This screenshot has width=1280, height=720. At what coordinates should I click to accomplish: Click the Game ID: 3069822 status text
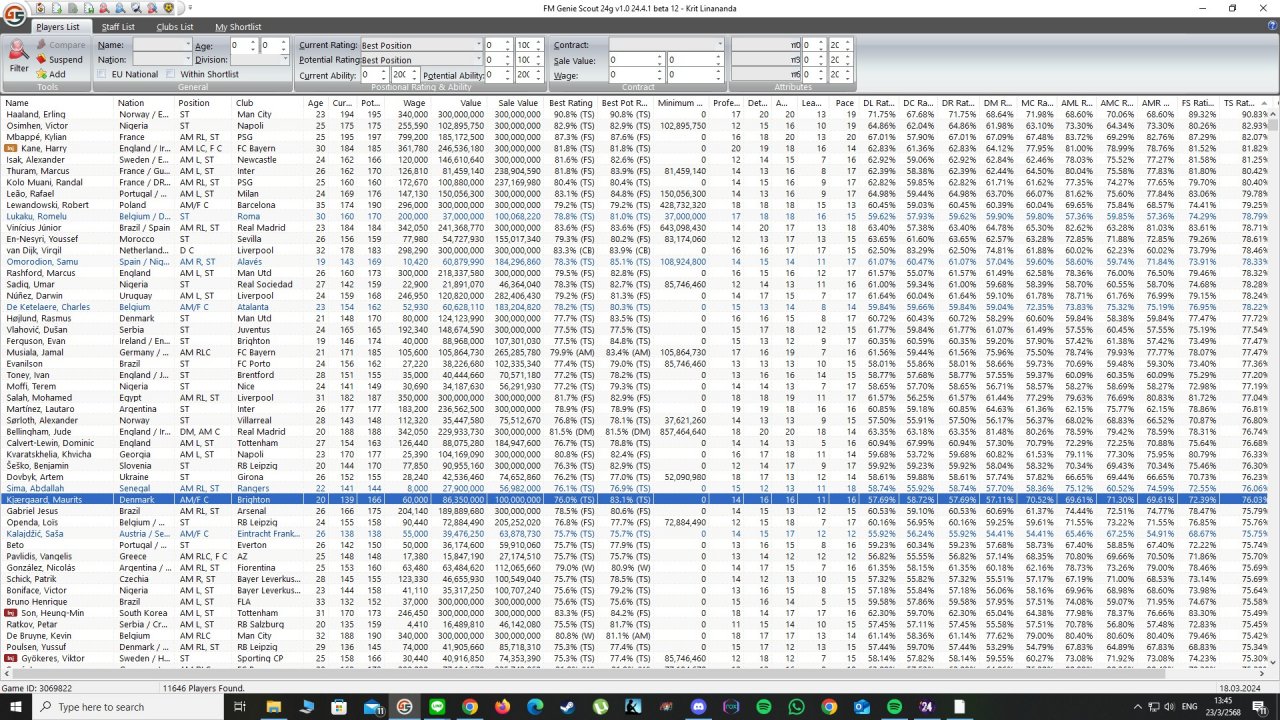tap(35, 688)
